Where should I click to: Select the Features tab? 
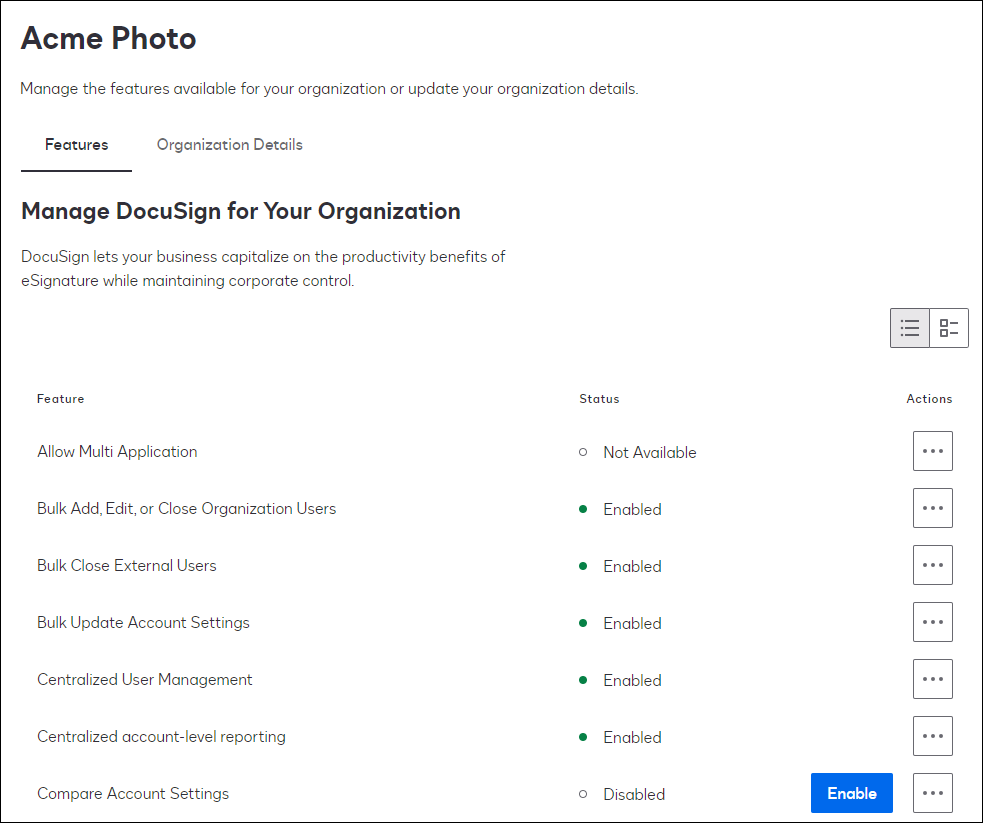76,145
